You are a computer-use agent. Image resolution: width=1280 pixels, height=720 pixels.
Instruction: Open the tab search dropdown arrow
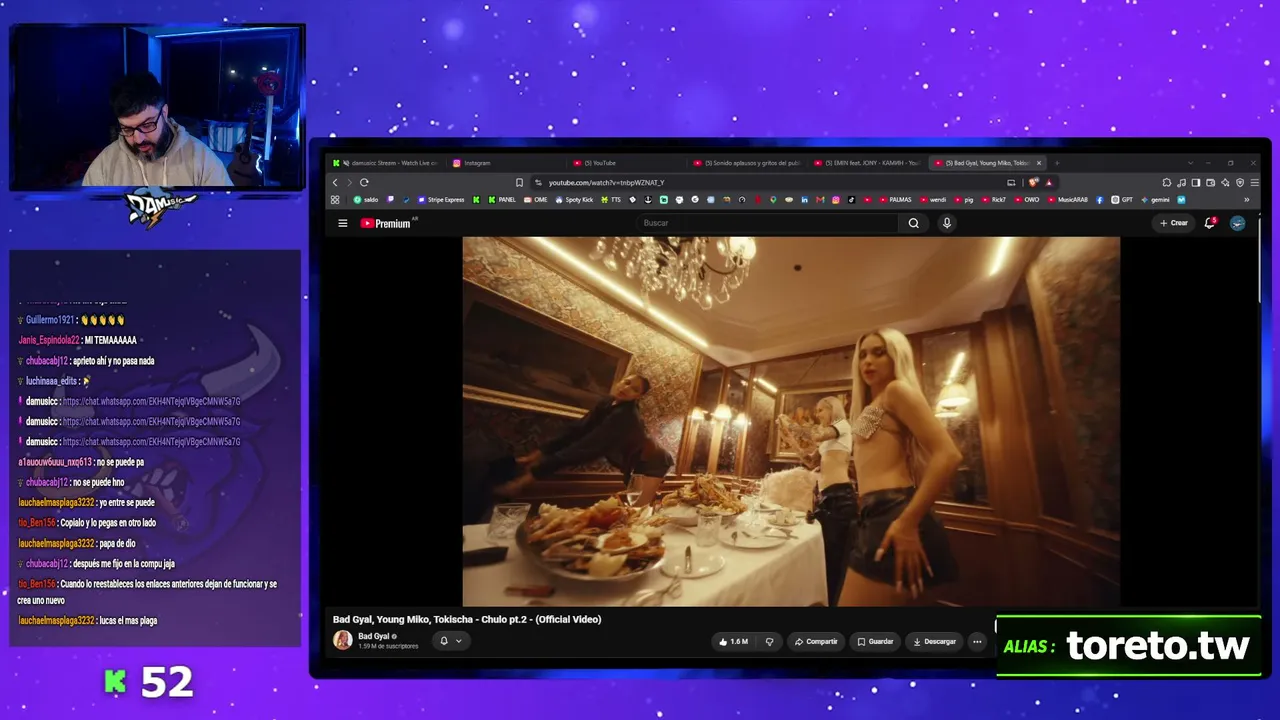[x=1190, y=163]
